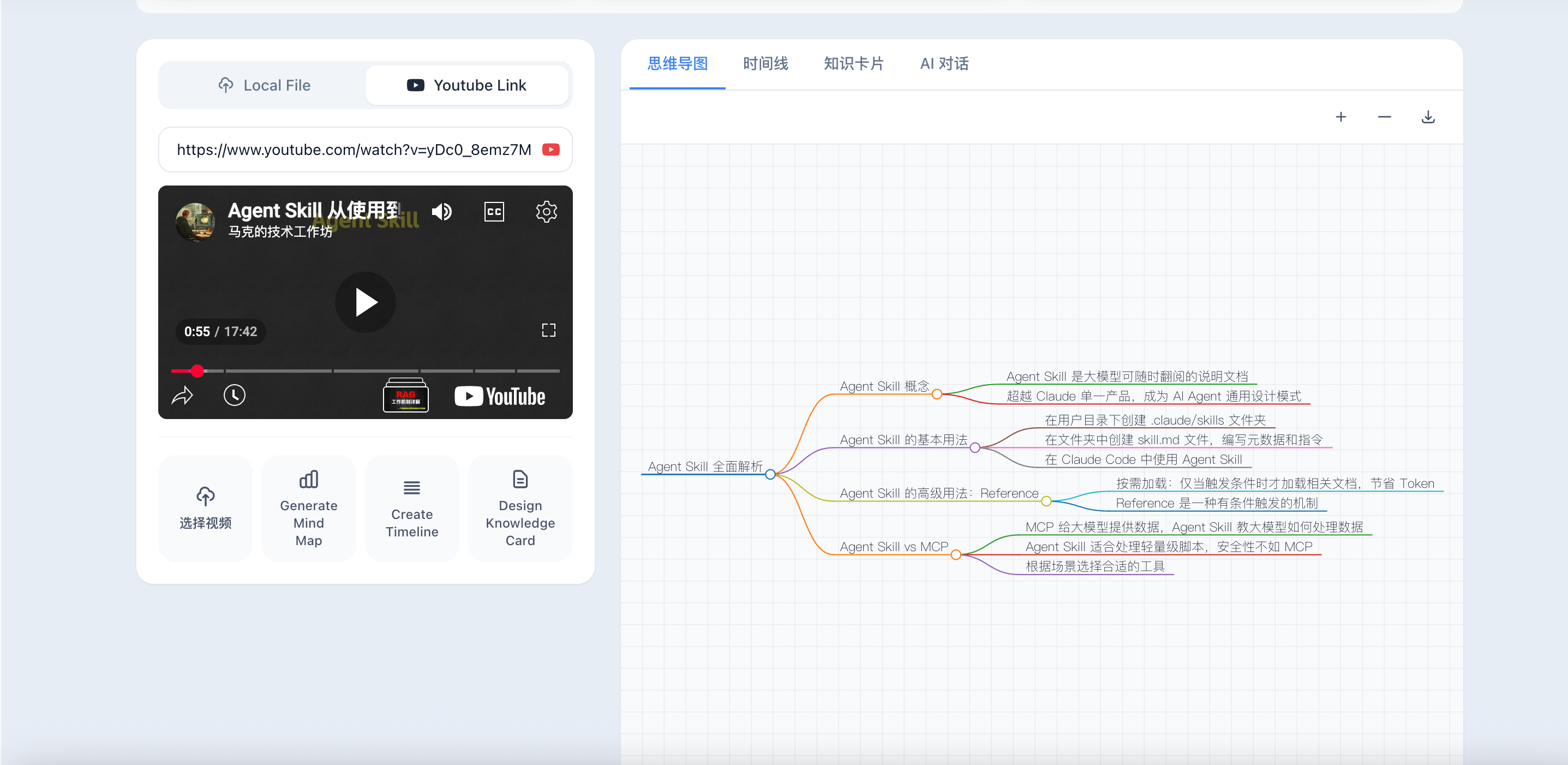
Task: Click the YouTube URL input field
Action: click(353, 150)
